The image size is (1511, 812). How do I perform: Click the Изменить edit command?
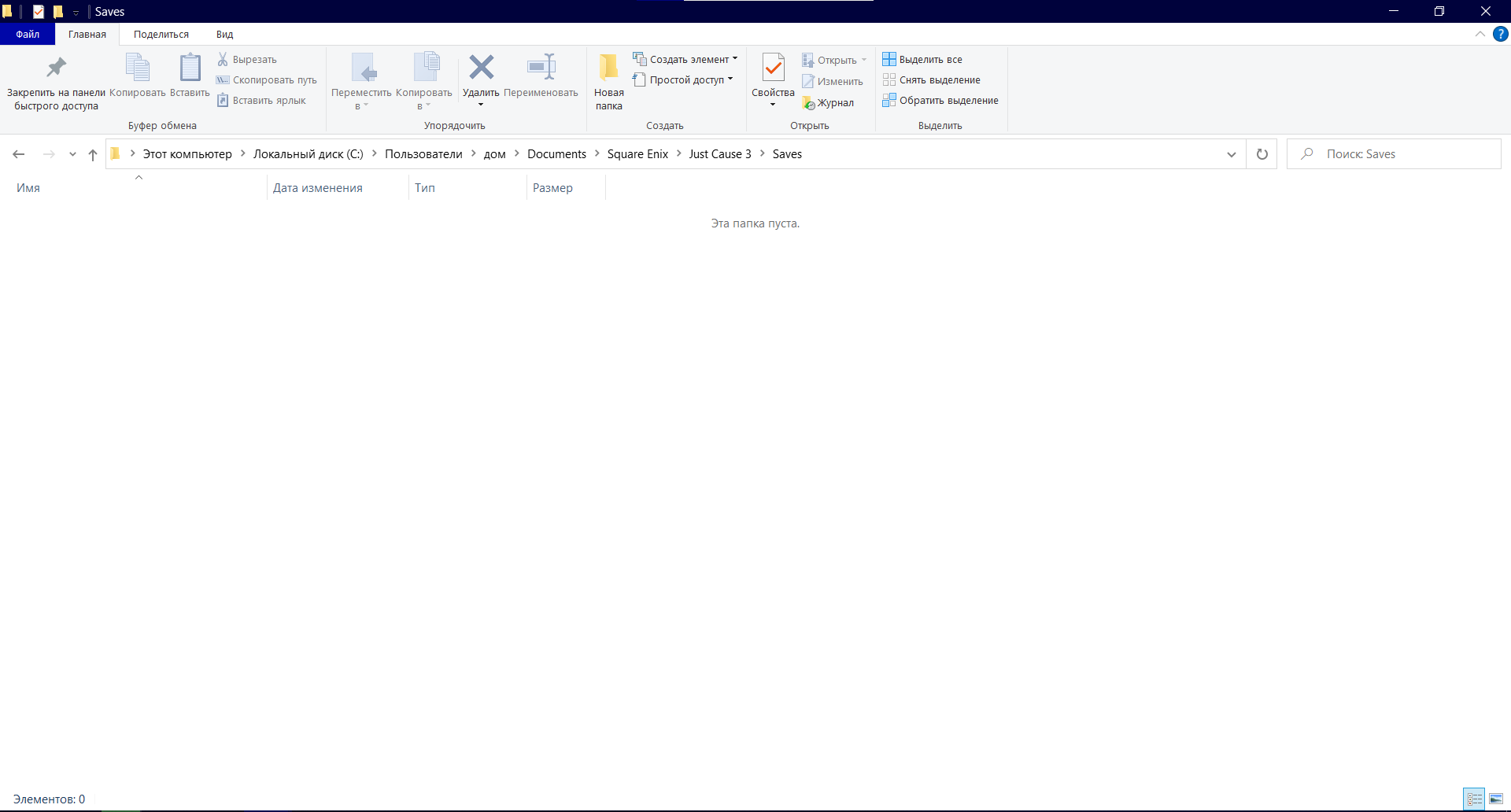click(x=833, y=82)
